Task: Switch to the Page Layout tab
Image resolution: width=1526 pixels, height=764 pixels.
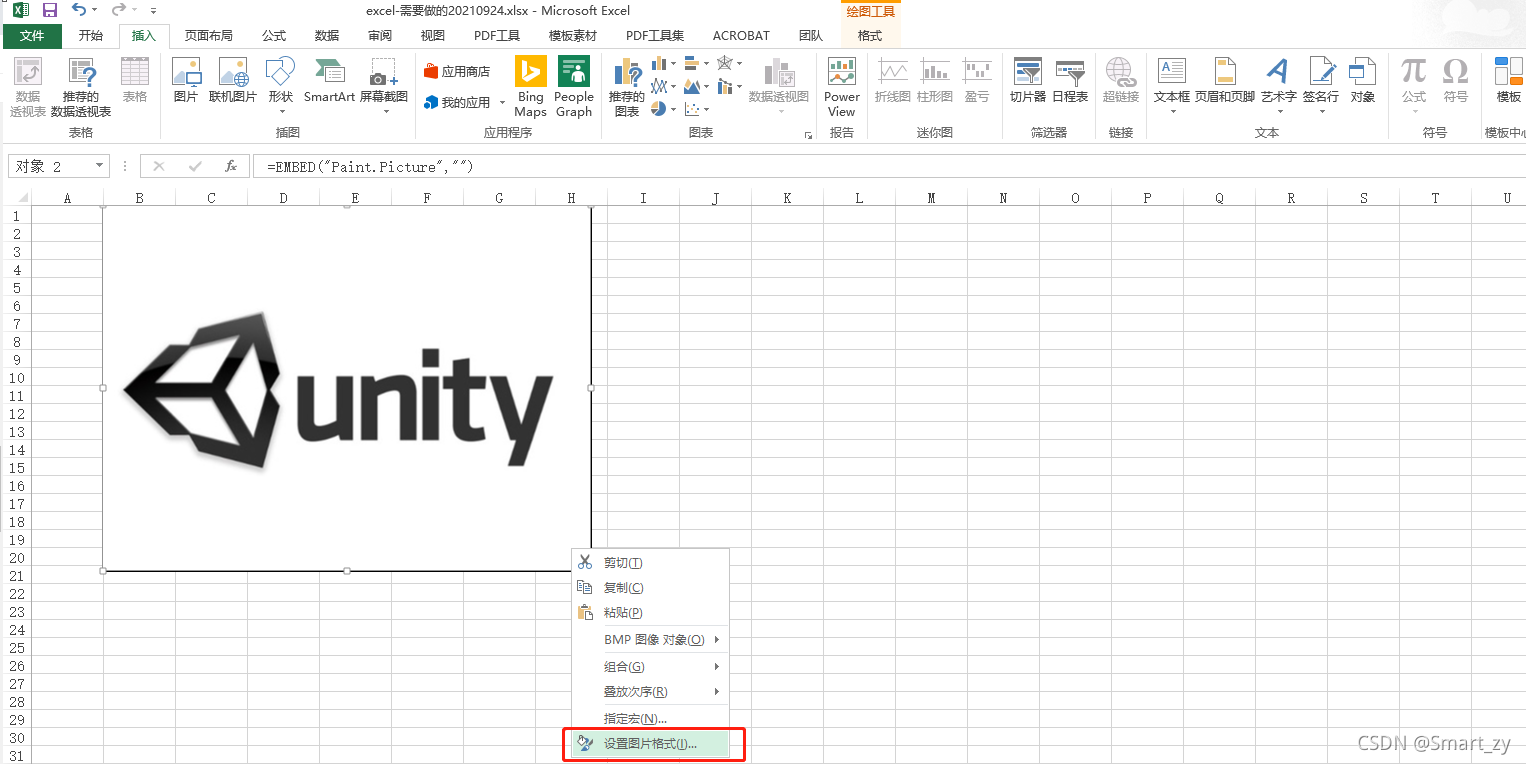Action: point(208,36)
